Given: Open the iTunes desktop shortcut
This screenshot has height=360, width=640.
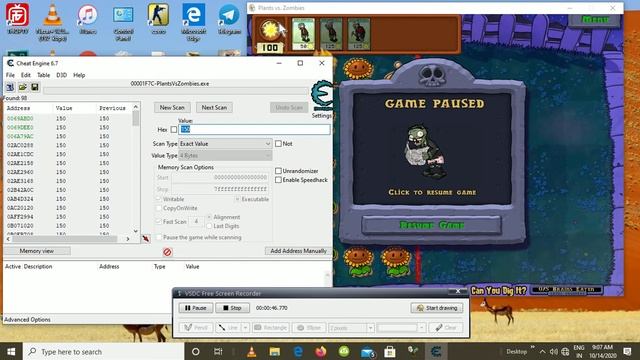Looking at the screenshot, I should click(88, 19).
